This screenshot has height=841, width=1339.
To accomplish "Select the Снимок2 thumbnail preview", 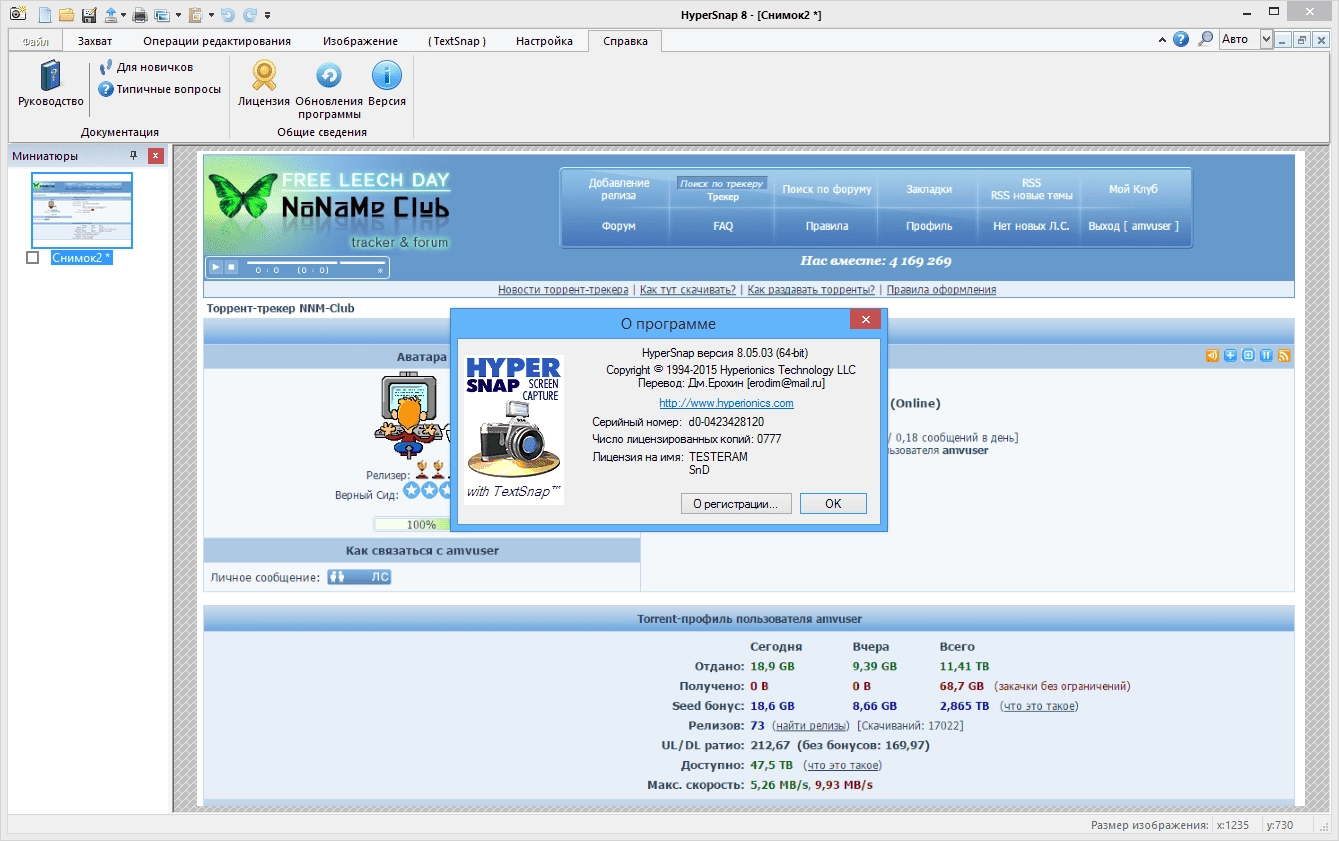I will pyautogui.click(x=82, y=210).
